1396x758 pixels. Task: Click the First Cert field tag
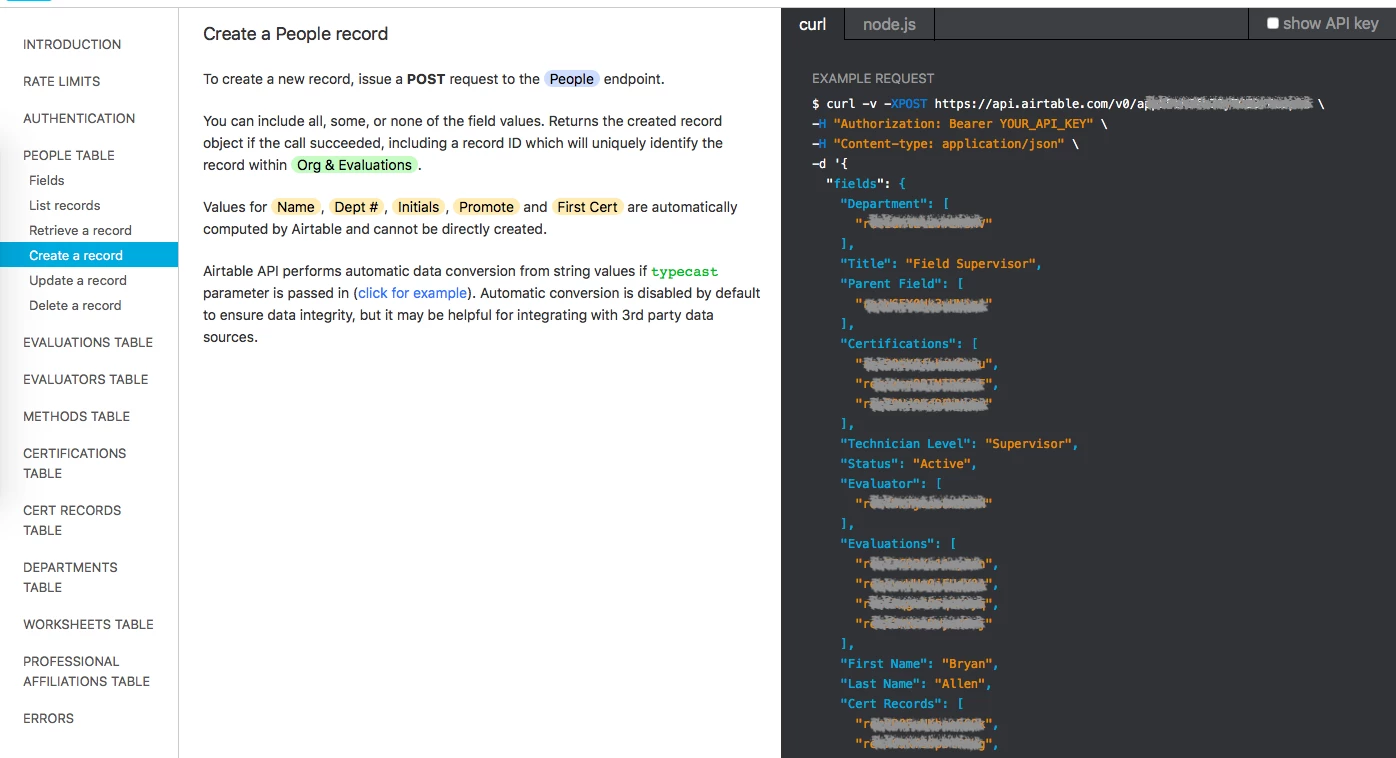[x=587, y=207]
